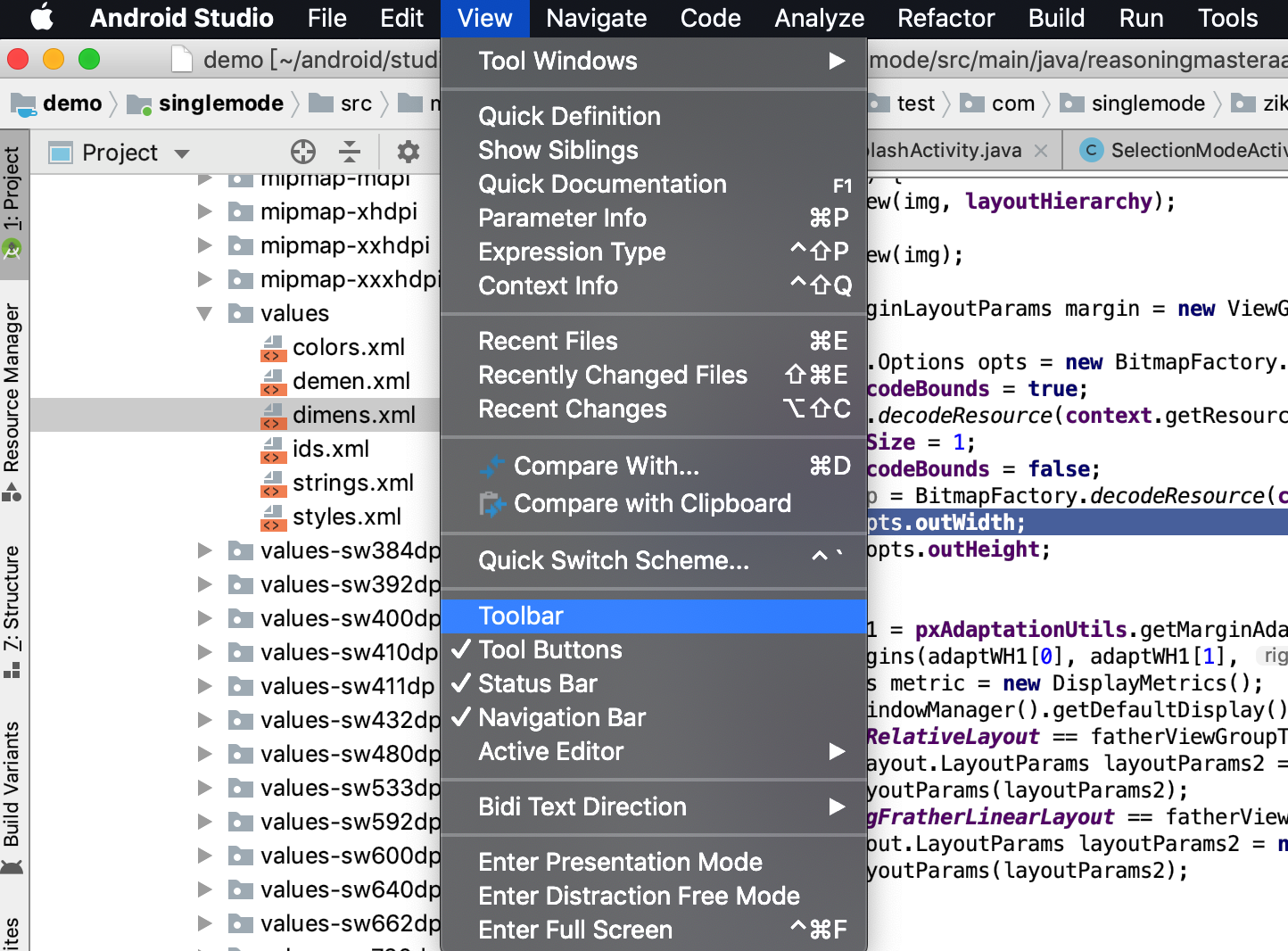This screenshot has height=951, width=1288.
Task: Click the Project view window icon
Action: coord(61,153)
